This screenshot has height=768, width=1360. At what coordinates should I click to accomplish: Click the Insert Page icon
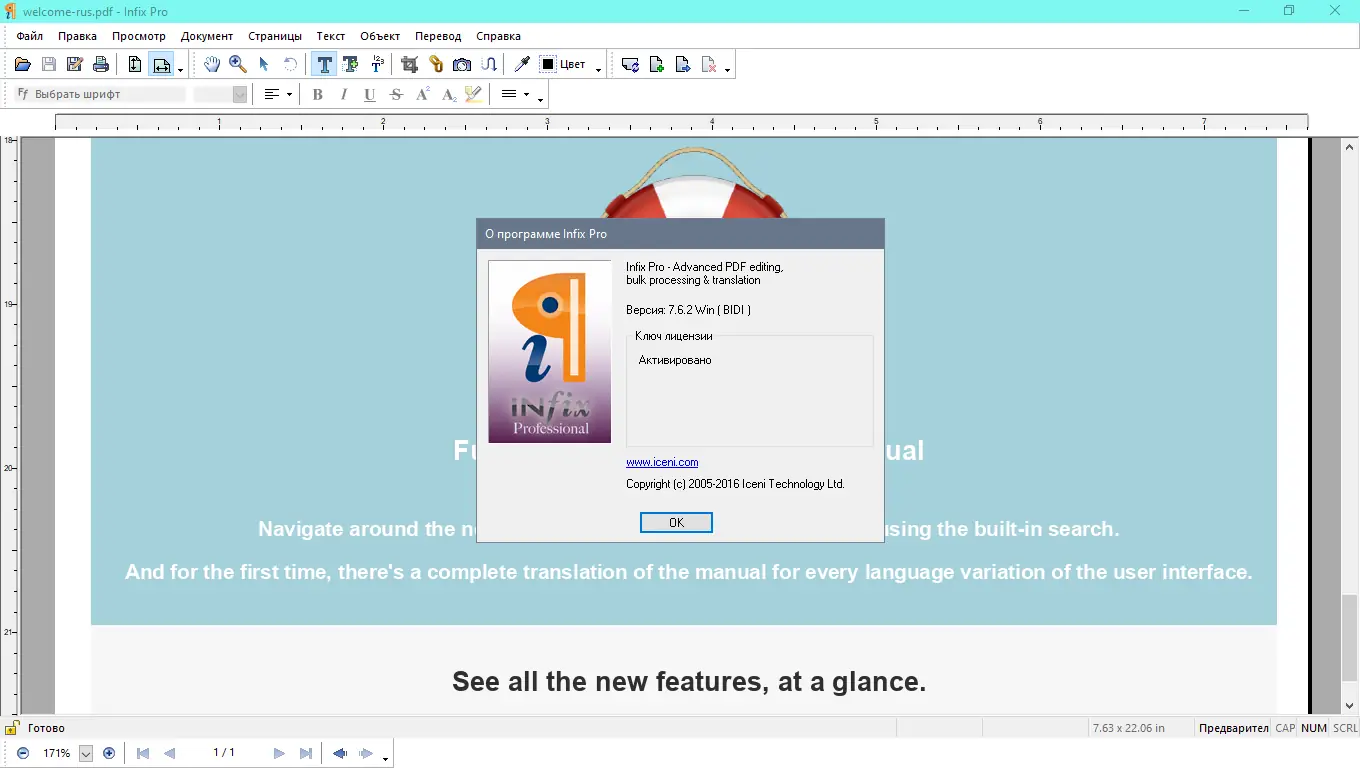(656, 65)
